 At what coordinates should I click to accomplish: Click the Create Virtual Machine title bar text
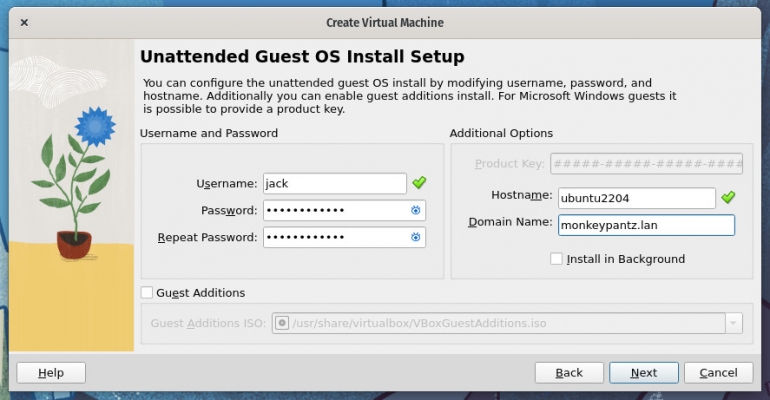coord(385,23)
